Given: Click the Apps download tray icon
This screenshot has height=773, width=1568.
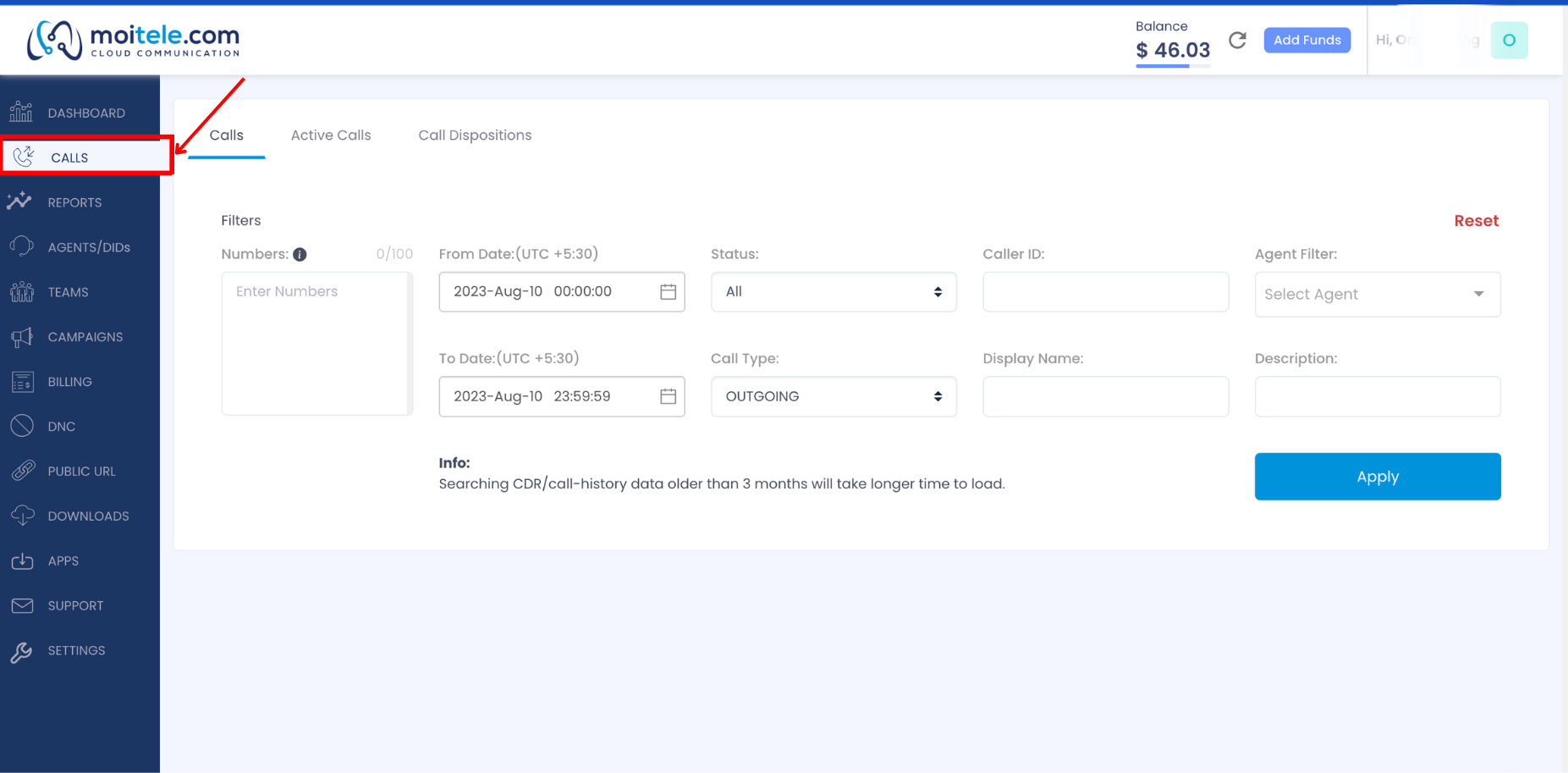Looking at the screenshot, I should [23, 560].
